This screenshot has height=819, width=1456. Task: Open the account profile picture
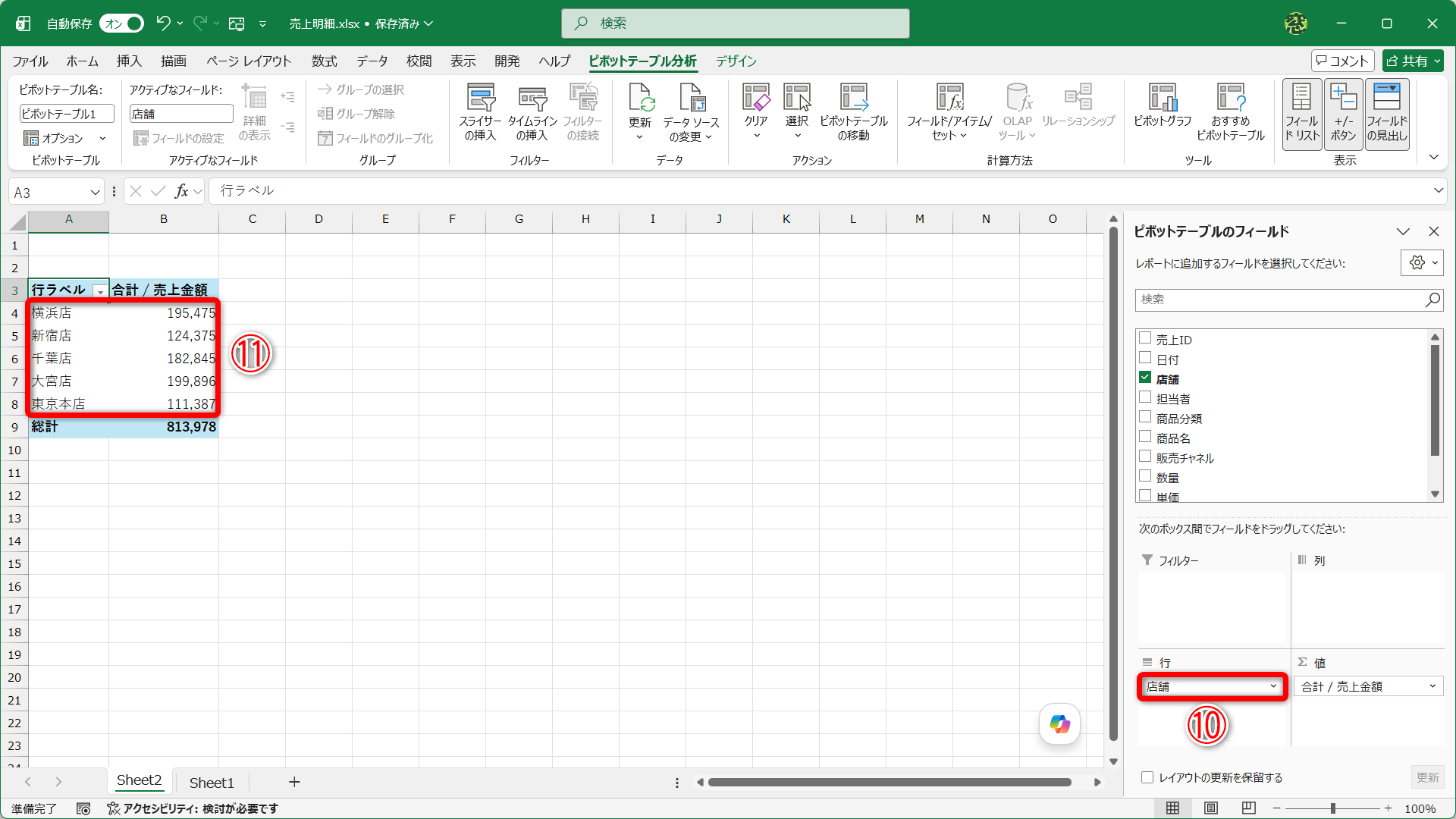1295,24
